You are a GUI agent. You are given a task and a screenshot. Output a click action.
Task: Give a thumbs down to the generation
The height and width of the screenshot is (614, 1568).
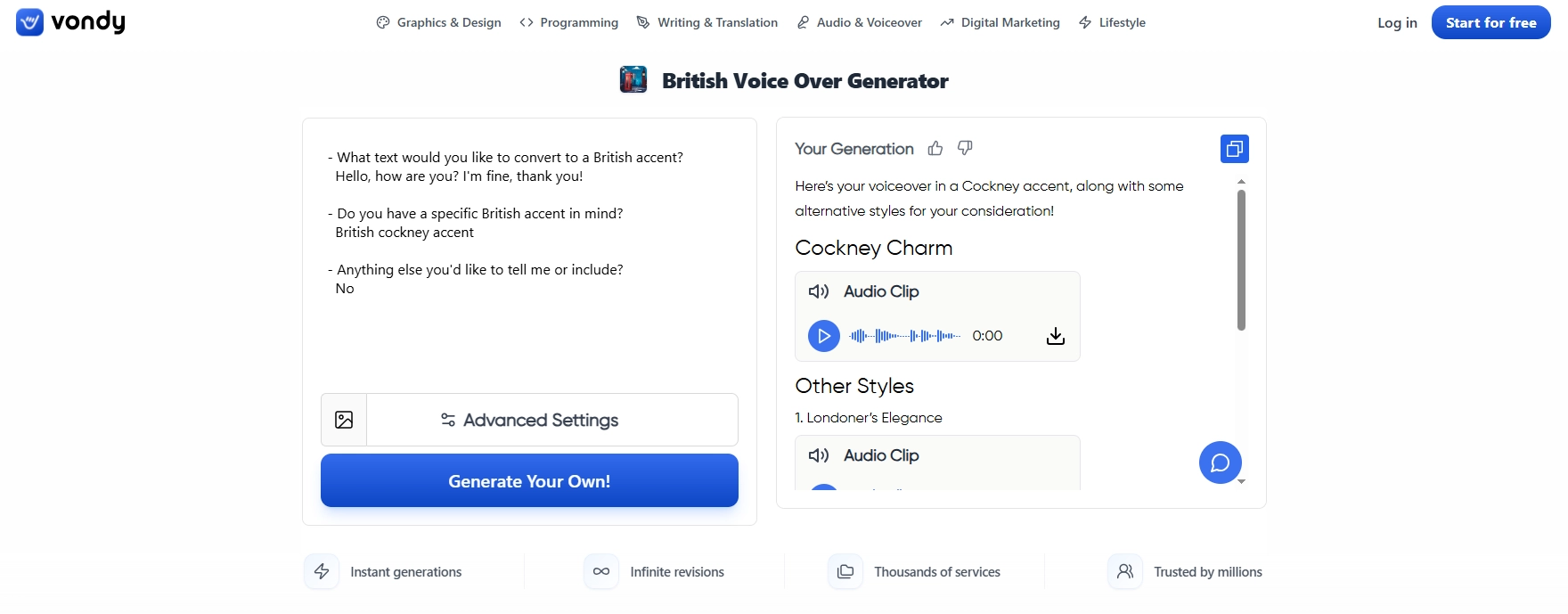tap(964, 148)
